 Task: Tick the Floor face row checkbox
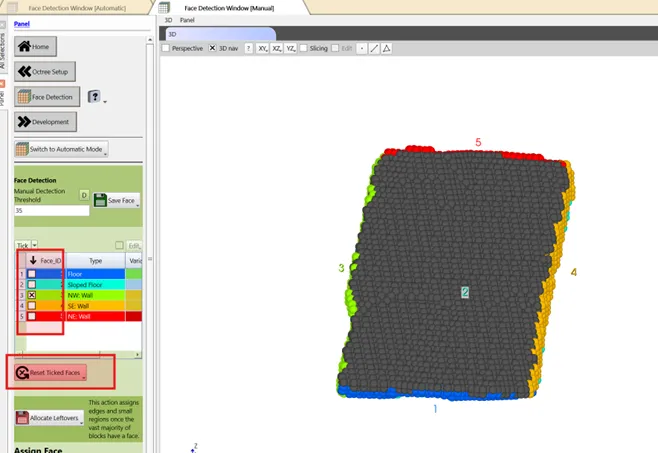point(32,274)
